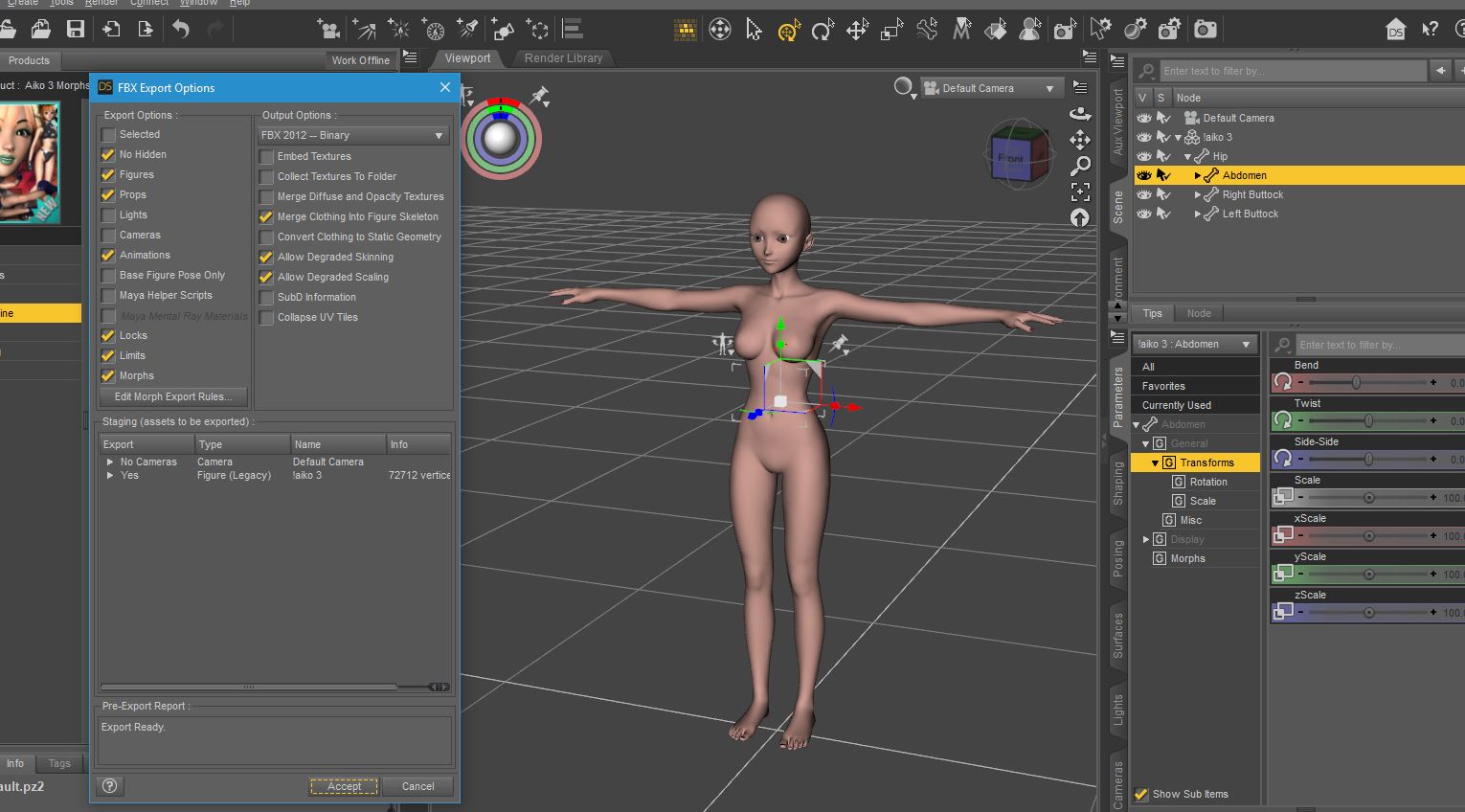Open the Node tab beside Tips

point(1199,313)
